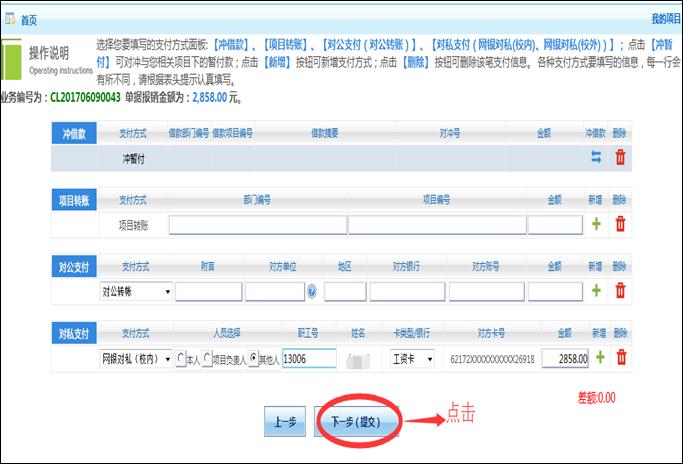Screen dimensions: 683x464
Task: Click the 操作说明 heading
Action: [x=49, y=53]
